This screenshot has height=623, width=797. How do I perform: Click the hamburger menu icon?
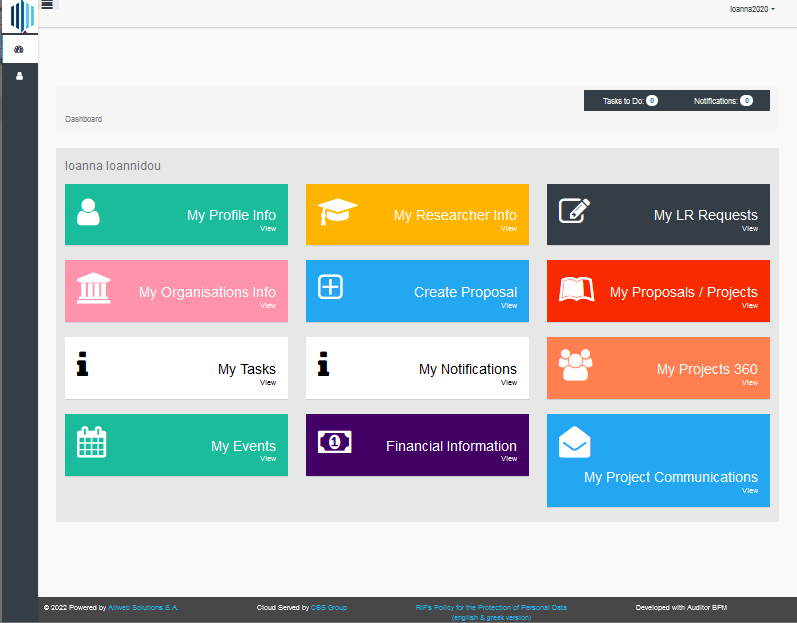coord(47,5)
